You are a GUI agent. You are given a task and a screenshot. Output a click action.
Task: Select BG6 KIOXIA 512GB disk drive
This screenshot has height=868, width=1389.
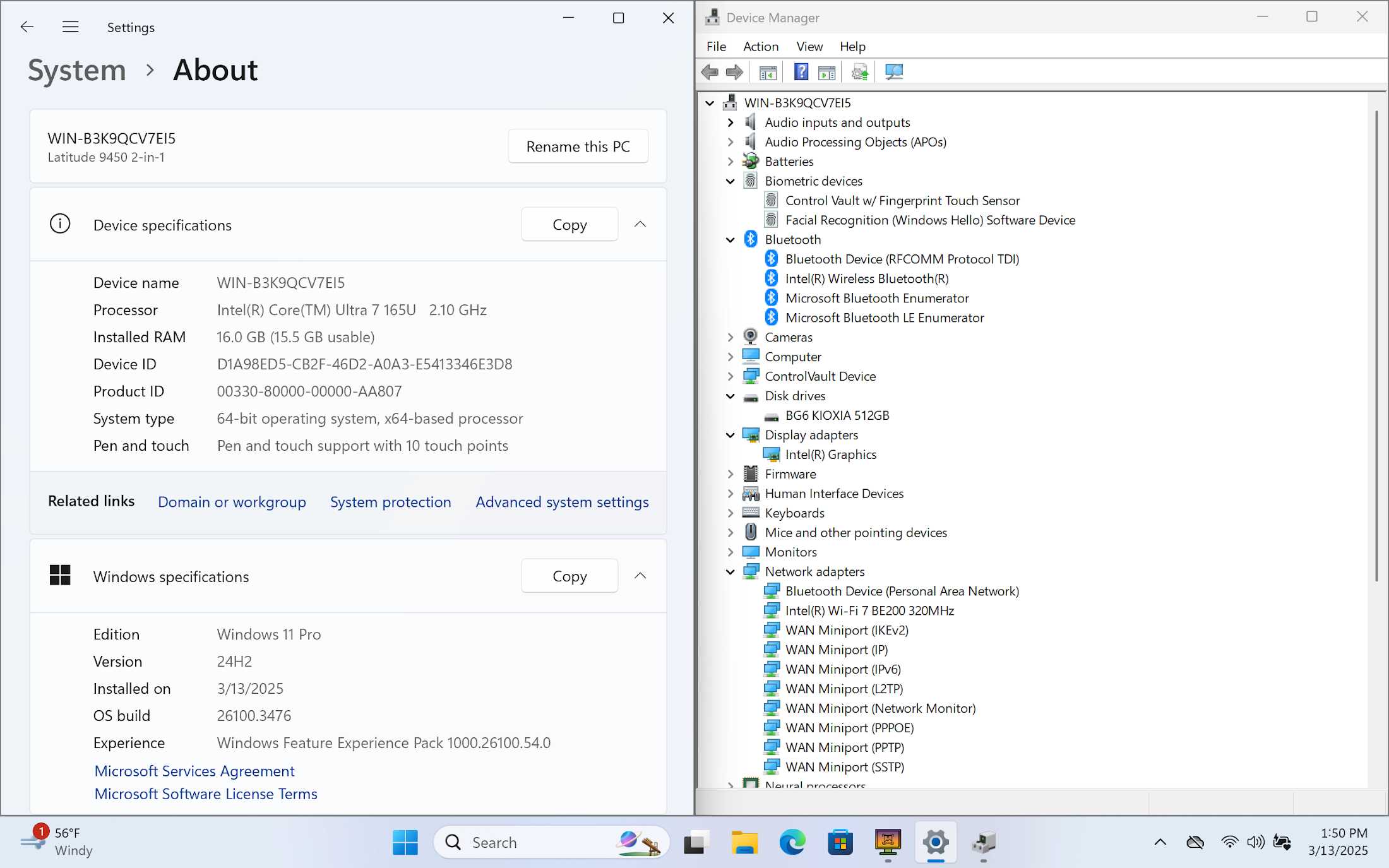click(837, 415)
